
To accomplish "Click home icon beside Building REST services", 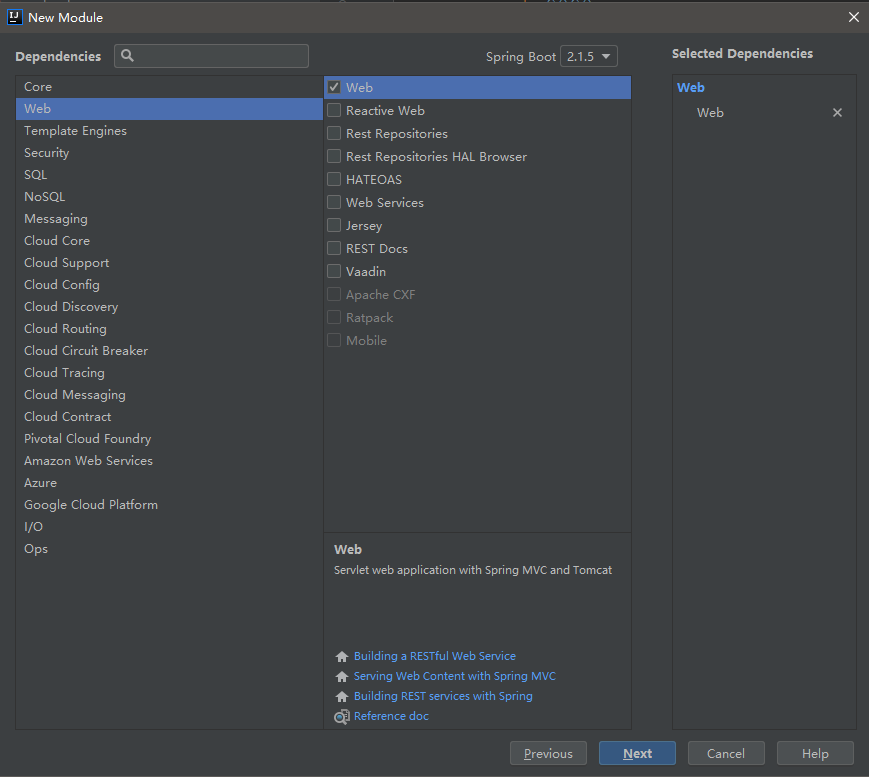I will click(342, 697).
